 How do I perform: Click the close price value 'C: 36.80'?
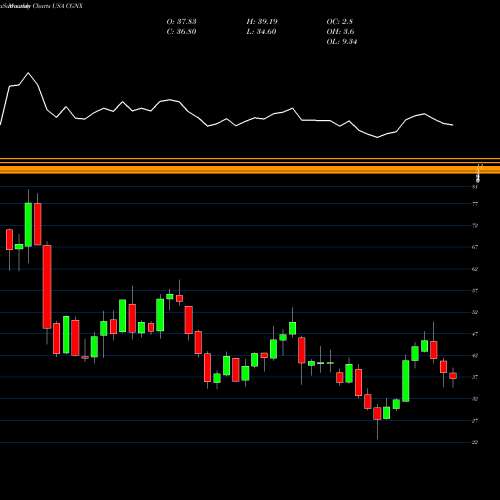tap(181, 32)
